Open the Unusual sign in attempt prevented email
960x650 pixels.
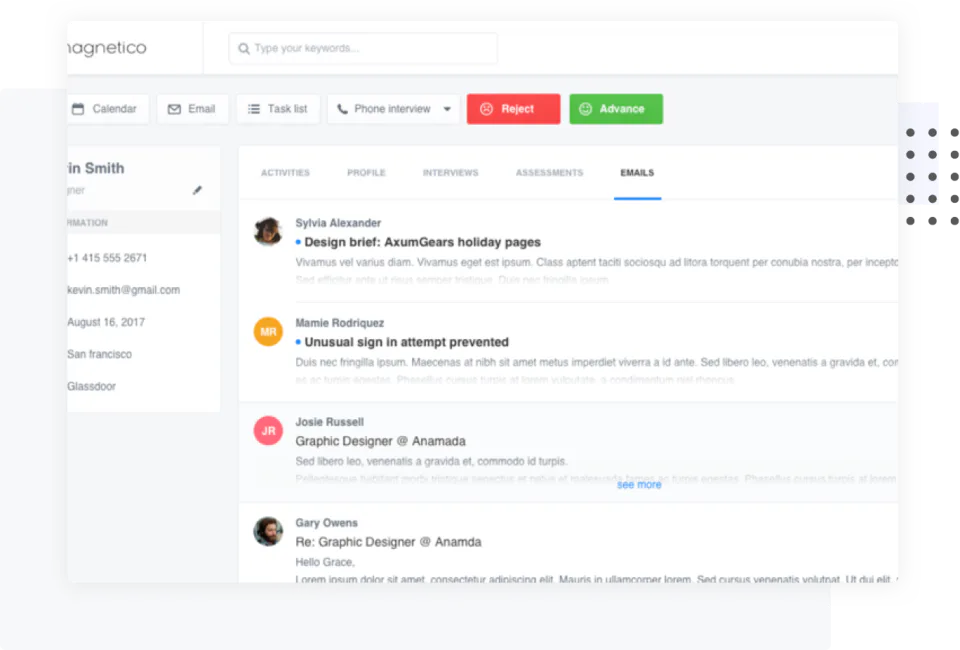(407, 342)
